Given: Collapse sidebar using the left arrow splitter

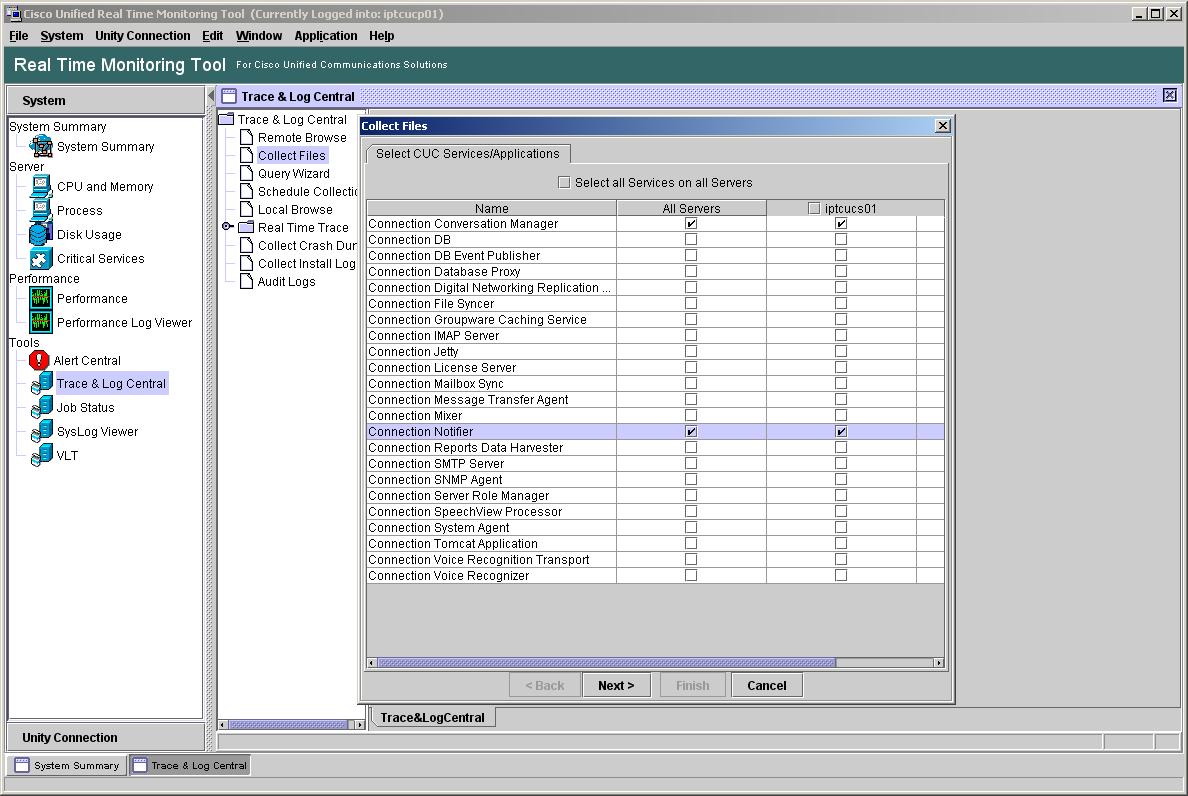Looking at the screenshot, I should (x=211, y=96).
